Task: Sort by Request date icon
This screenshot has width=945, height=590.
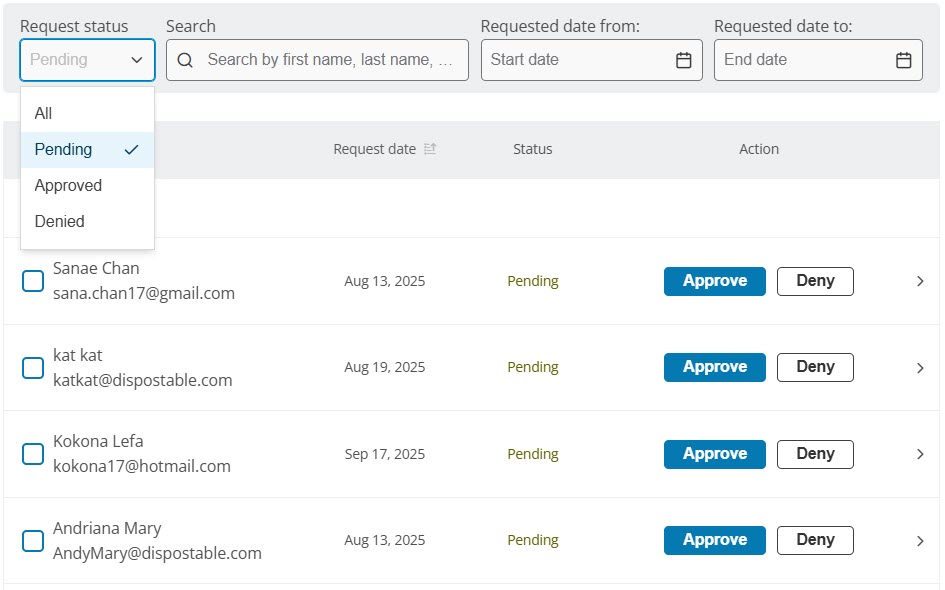Action: (430, 149)
